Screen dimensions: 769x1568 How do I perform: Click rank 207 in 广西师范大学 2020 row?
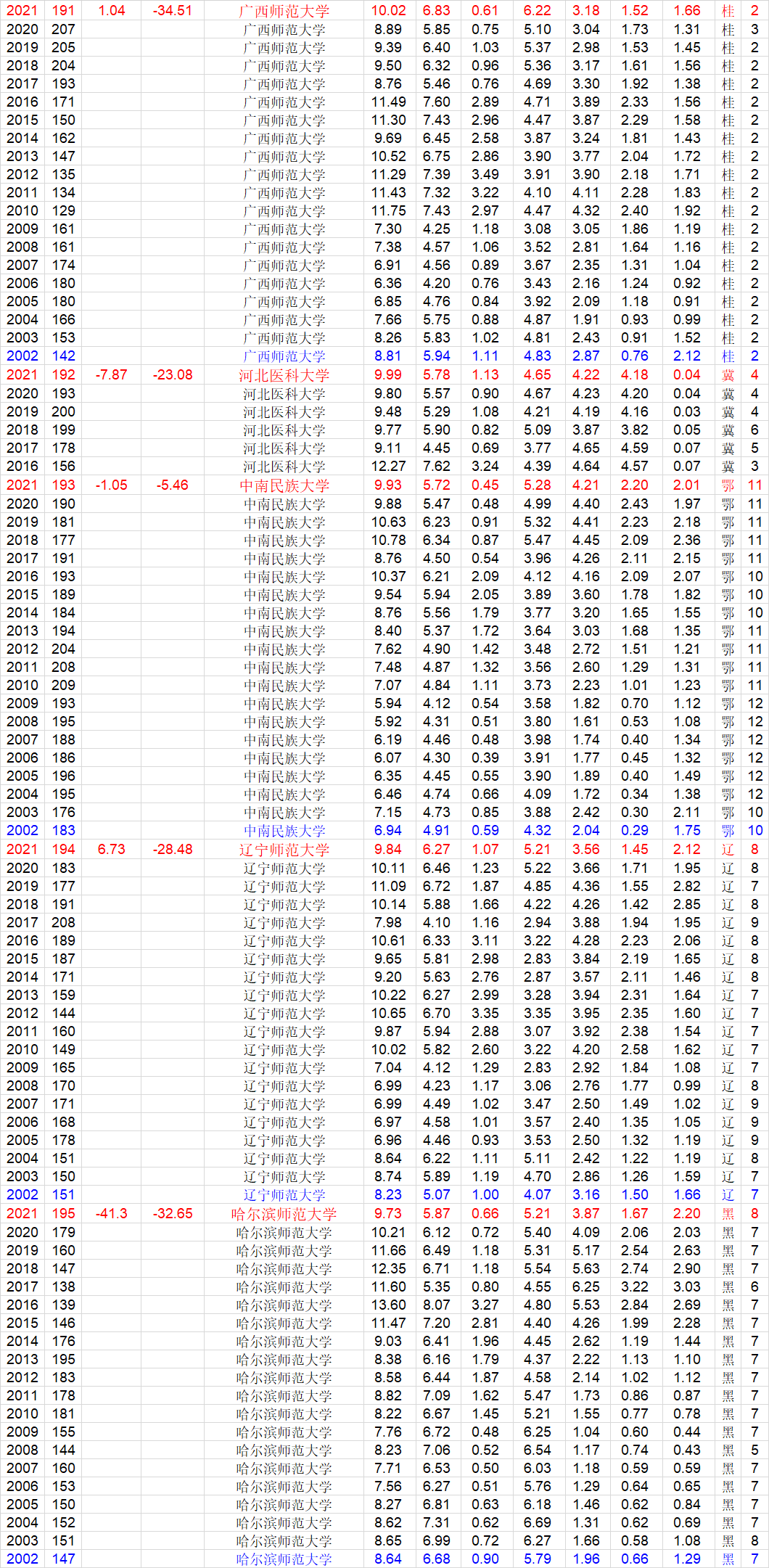pos(64,30)
